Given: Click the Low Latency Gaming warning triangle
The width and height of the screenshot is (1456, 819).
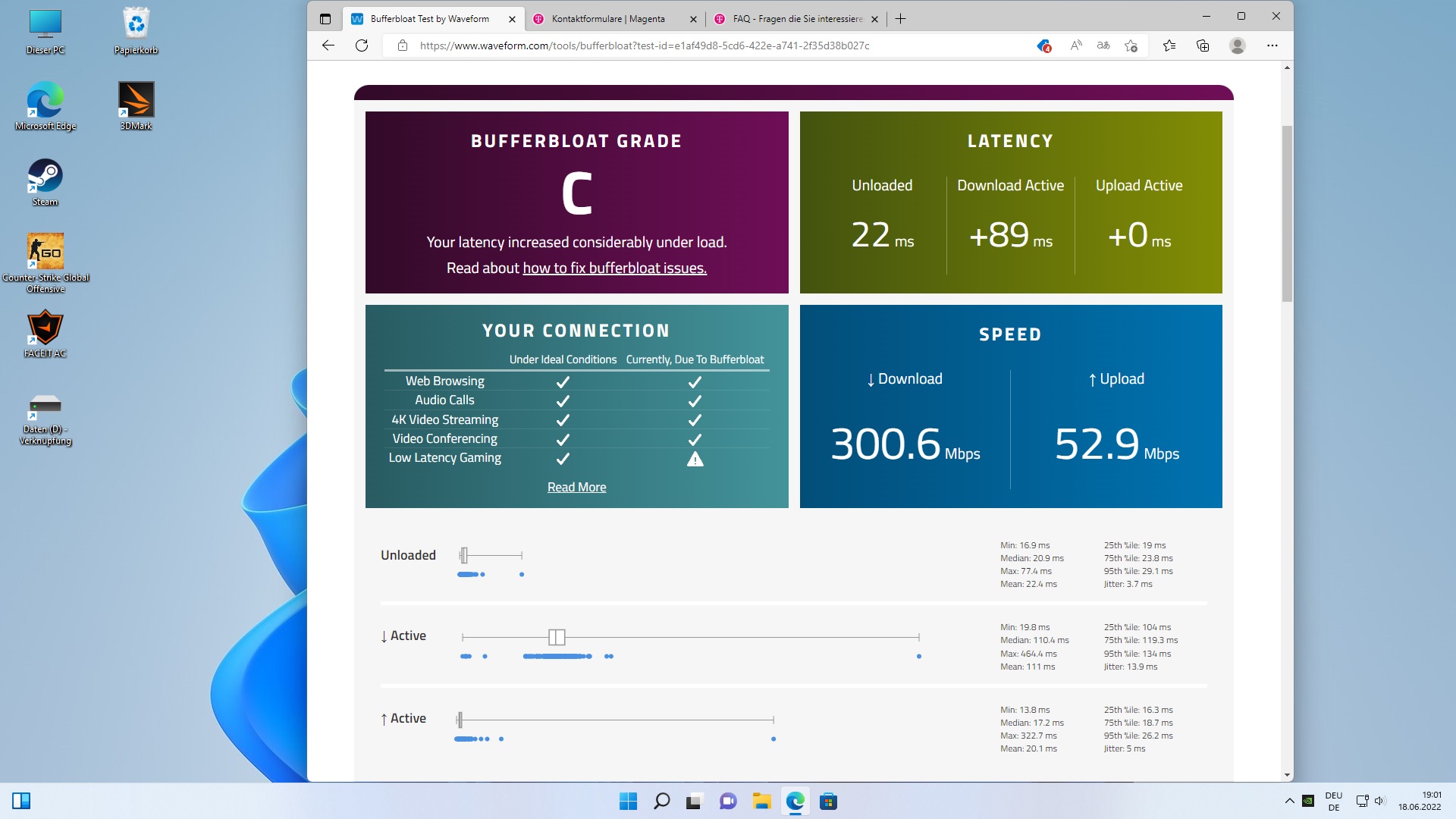Looking at the screenshot, I should 695,459.
